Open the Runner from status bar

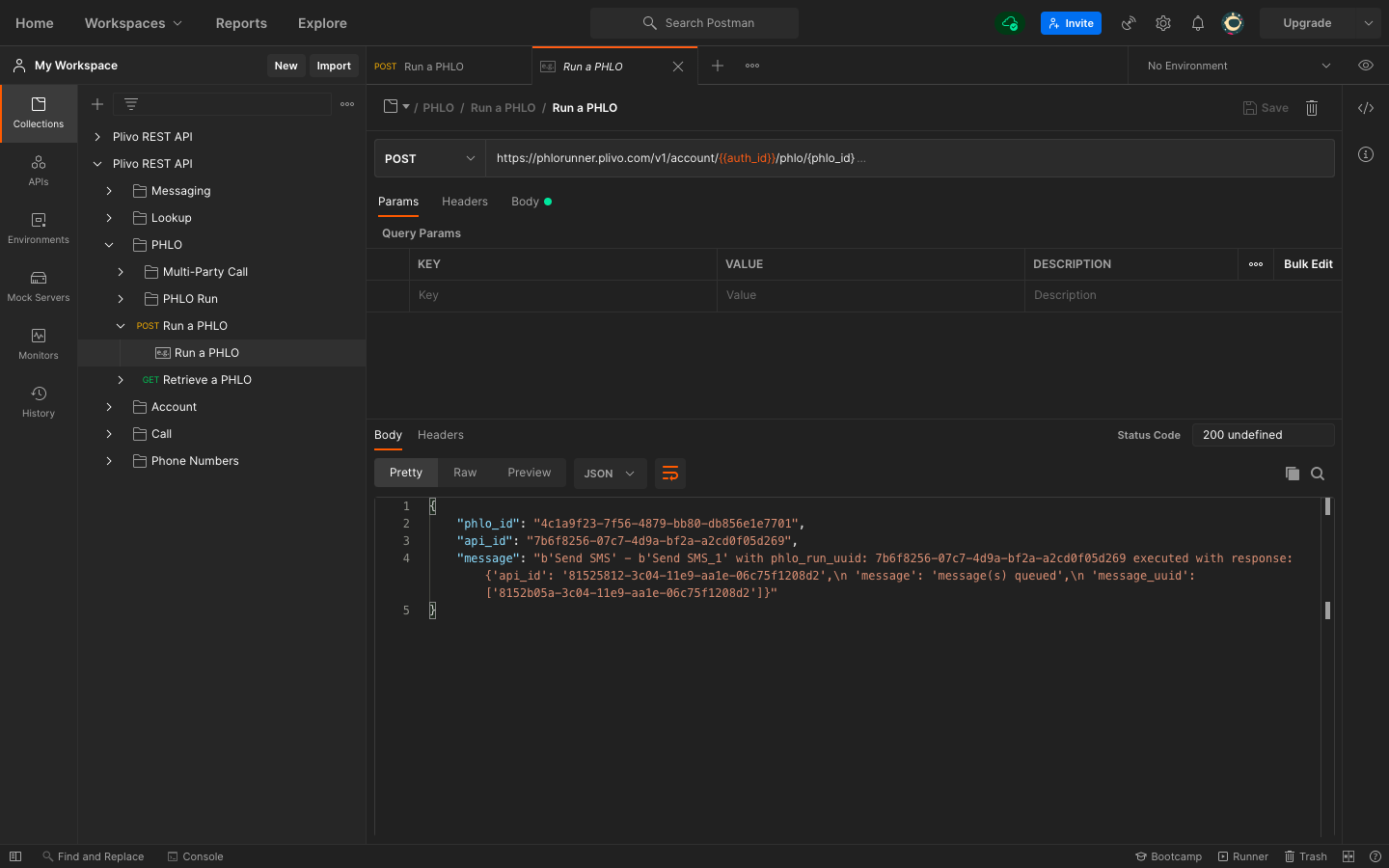tap(1243, 856)
